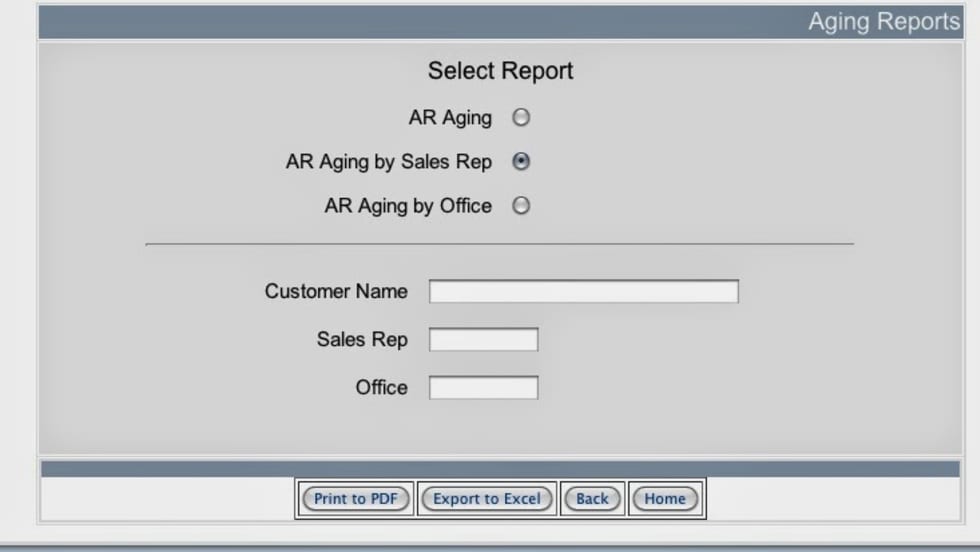Click into the Customer Name text field

pos(583,291)
